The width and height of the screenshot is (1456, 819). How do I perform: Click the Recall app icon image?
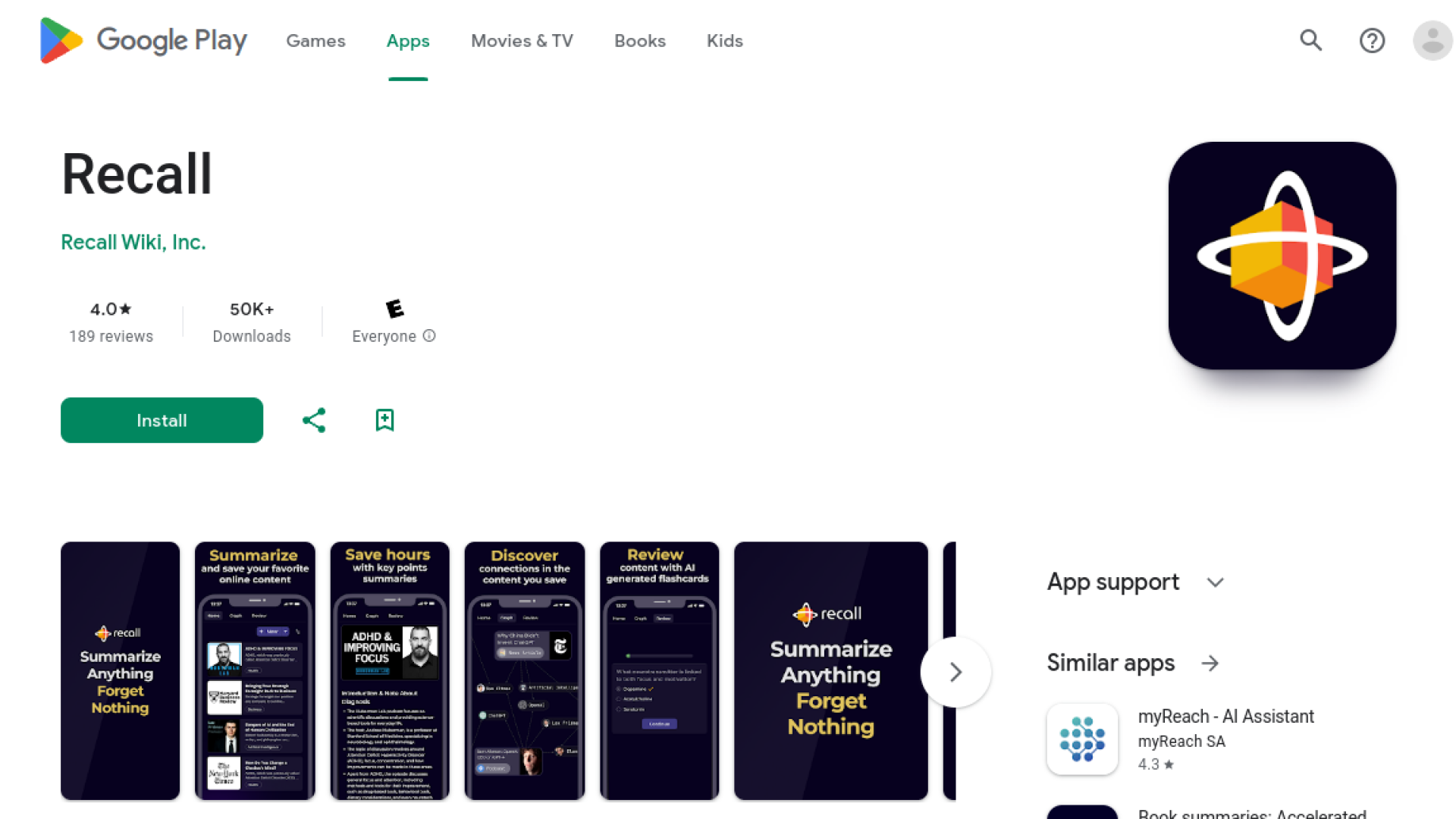(x=1282, y=256)
